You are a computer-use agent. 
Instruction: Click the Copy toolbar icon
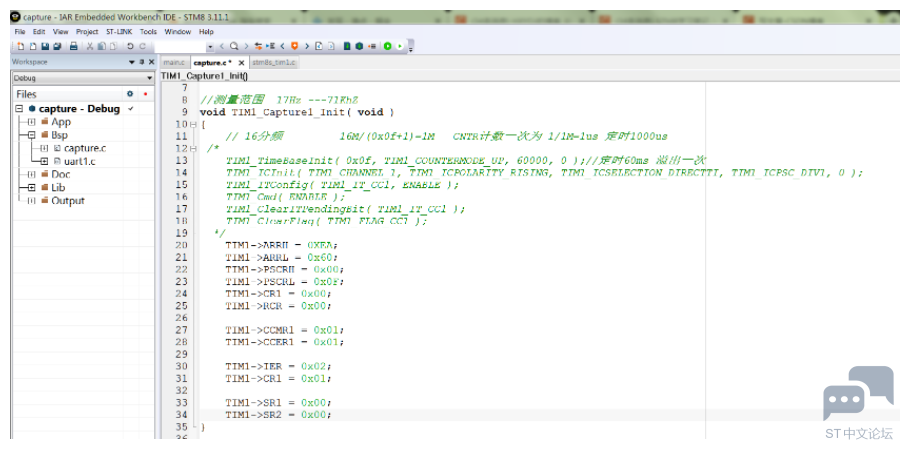102,46
